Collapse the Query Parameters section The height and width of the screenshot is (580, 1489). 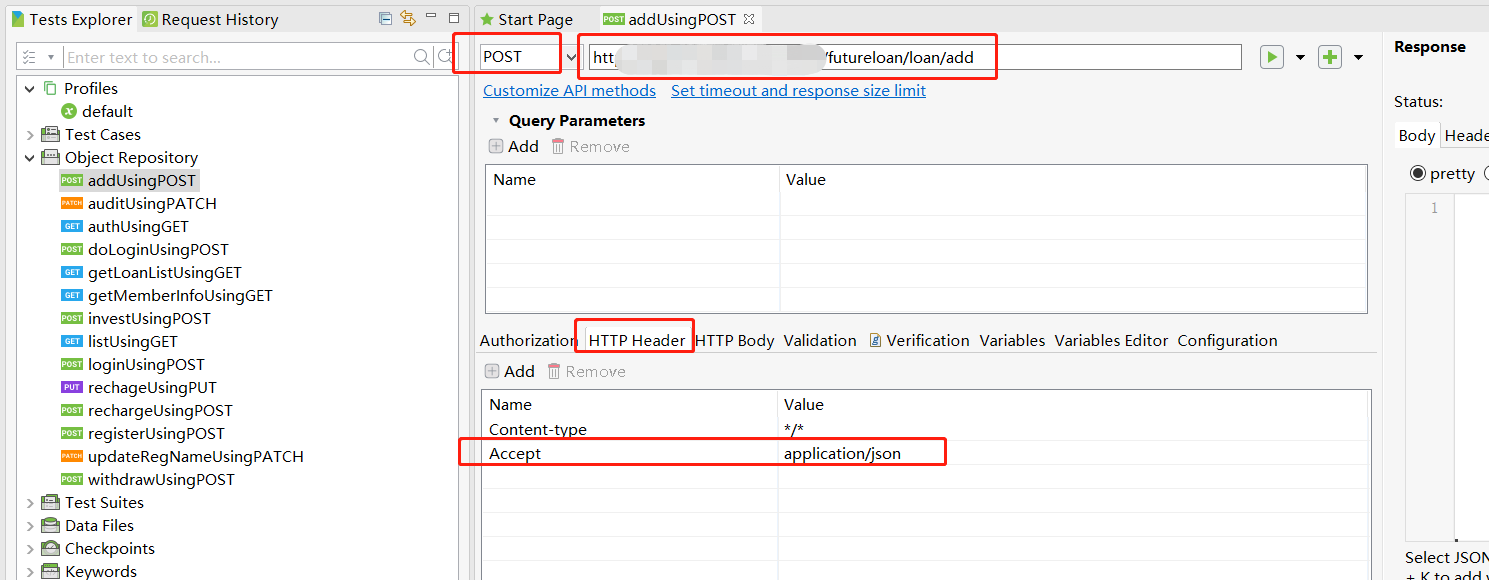coord(494,121)
